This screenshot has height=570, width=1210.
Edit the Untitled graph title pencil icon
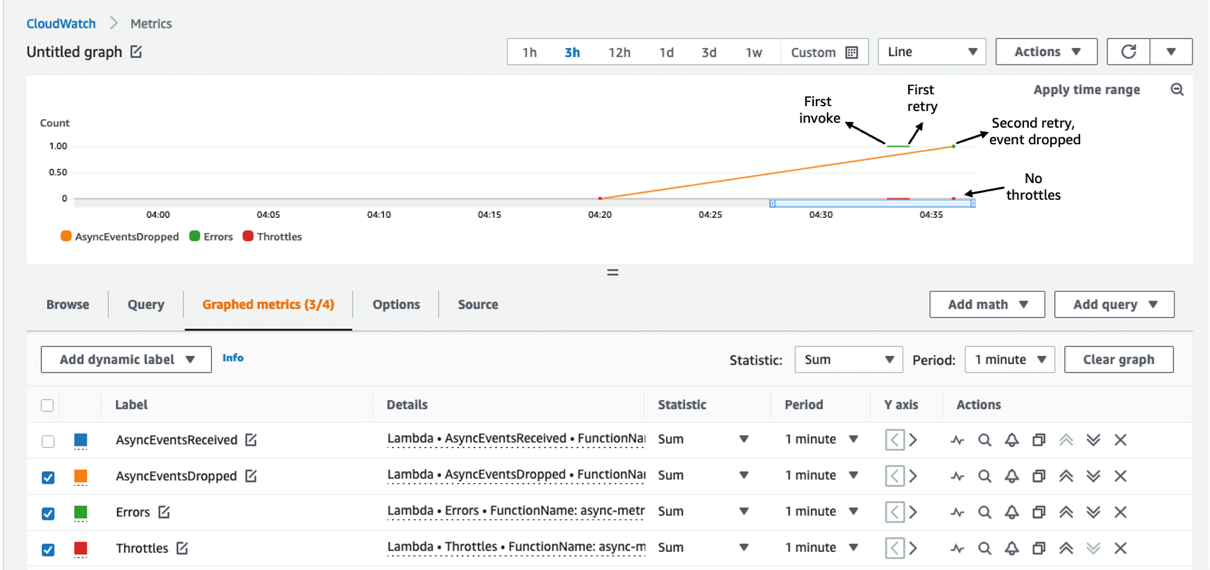[136, 52]
